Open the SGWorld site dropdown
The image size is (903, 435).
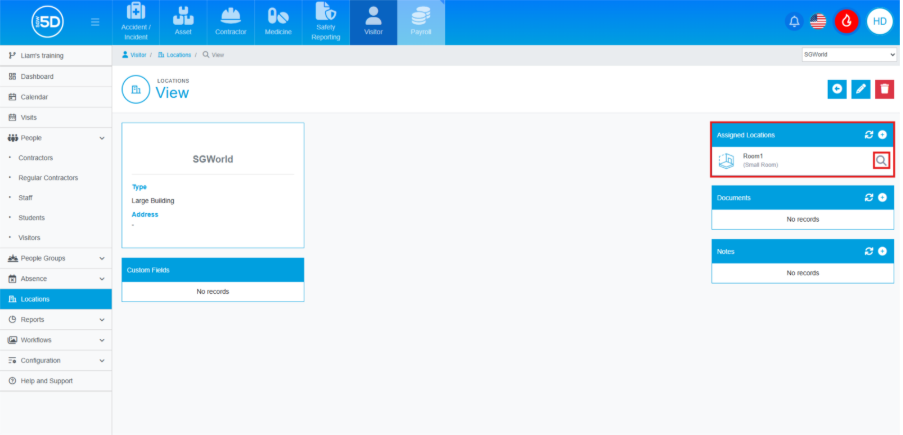click(x=849, y=55)
